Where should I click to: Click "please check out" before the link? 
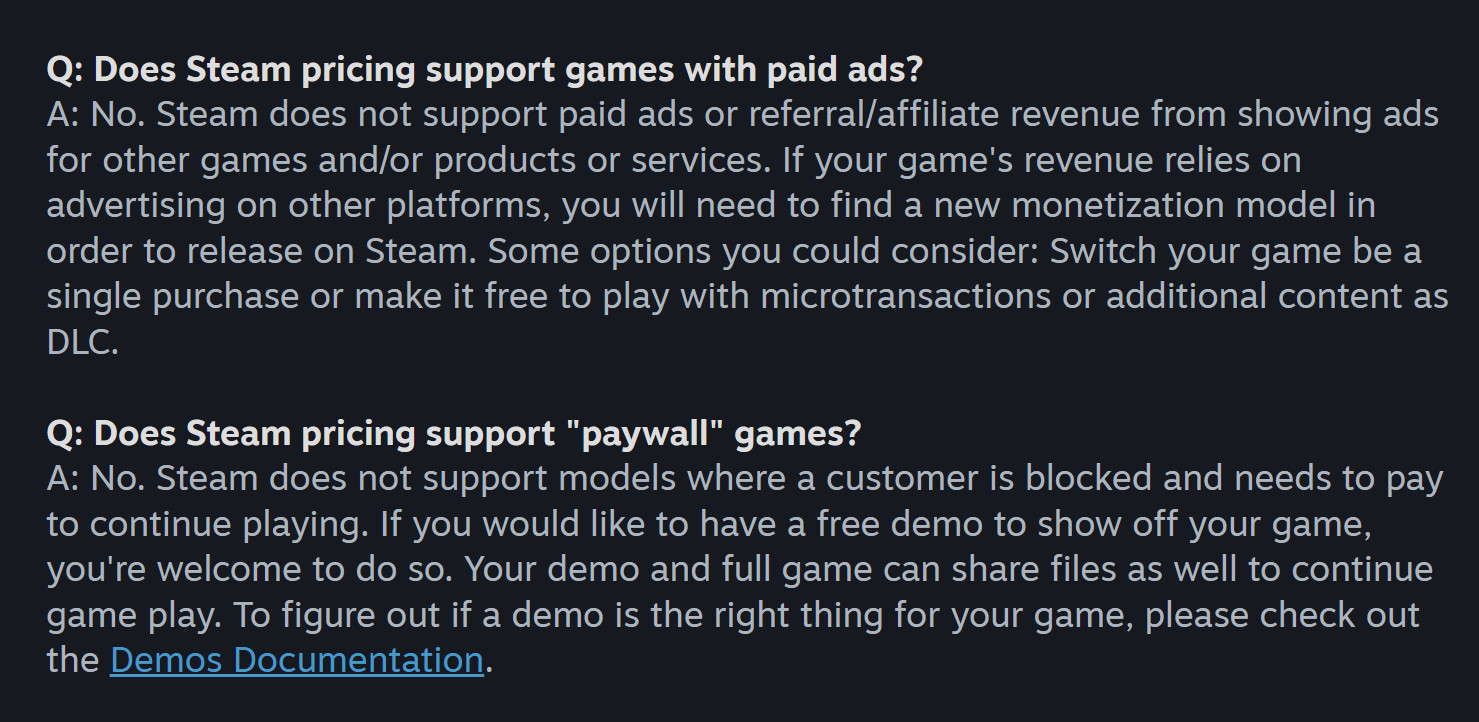(x=1282, y=615)
